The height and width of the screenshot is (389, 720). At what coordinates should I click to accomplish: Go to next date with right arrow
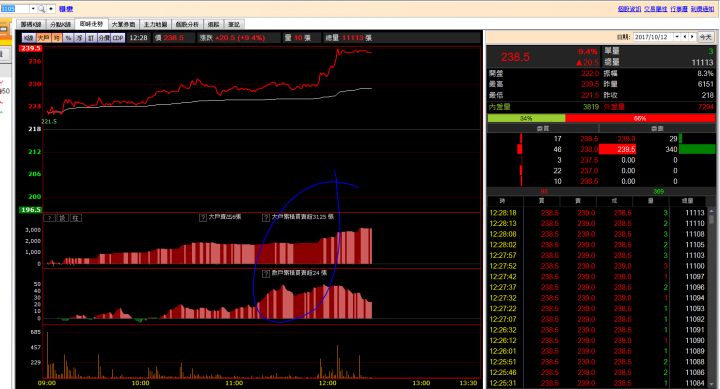(692, 37)
